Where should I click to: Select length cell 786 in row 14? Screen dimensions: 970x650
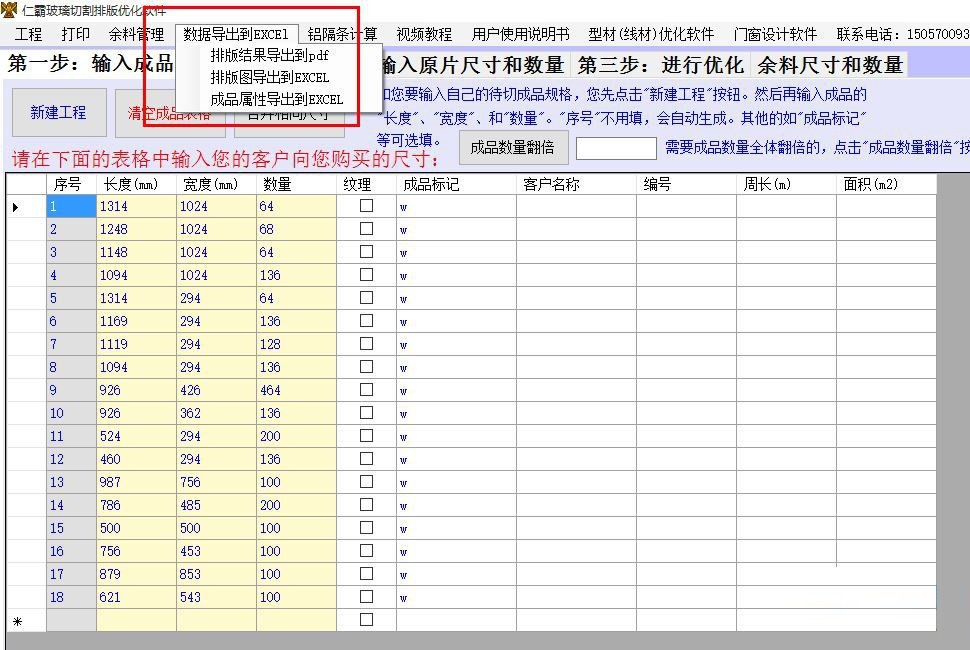[137, 505]
